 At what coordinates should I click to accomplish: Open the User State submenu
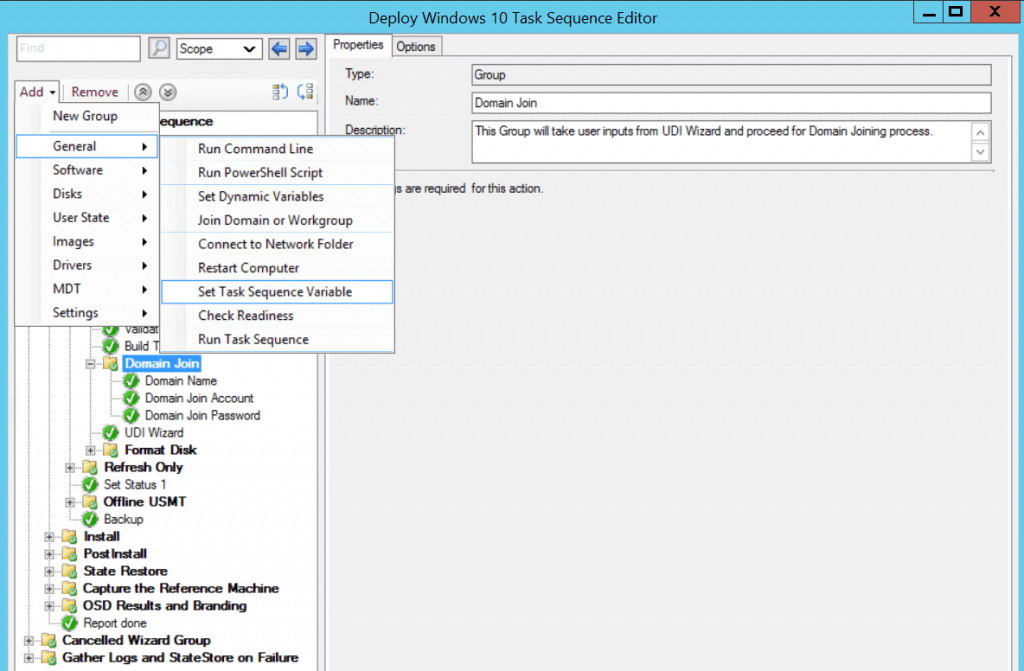click(x=87, y=218)
